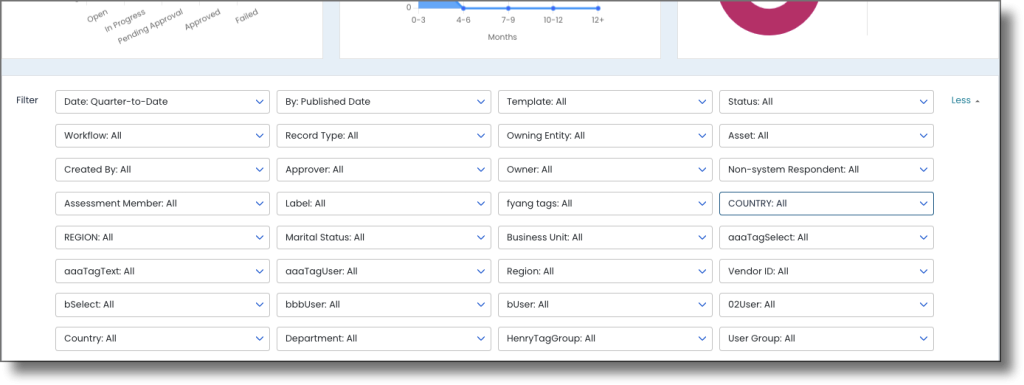Viewport: 1024px width, 385px height.
Task: Open the Template: All filter
Action: click(x=605, y=102)
